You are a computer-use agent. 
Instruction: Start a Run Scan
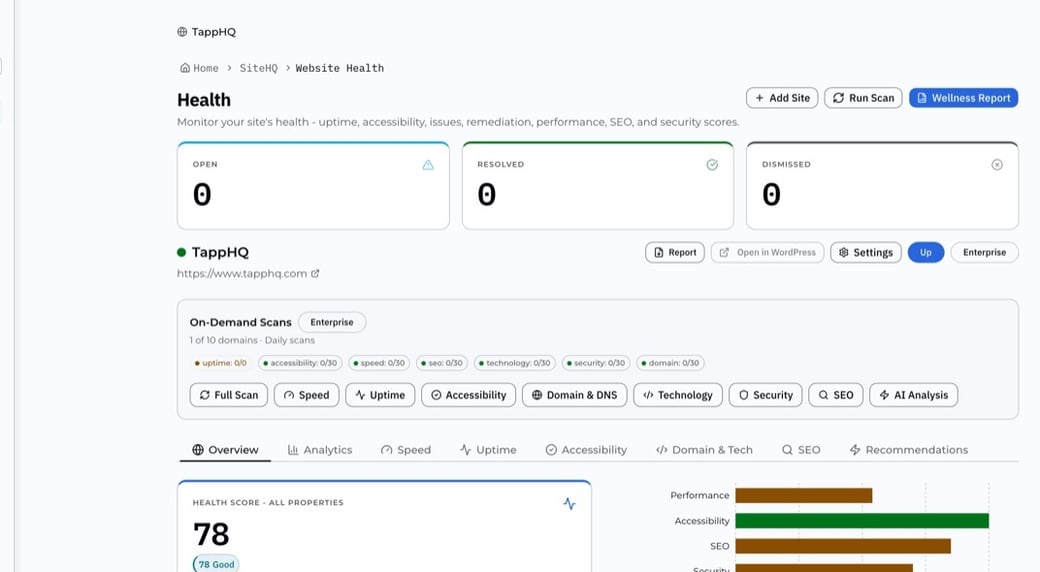863,98
